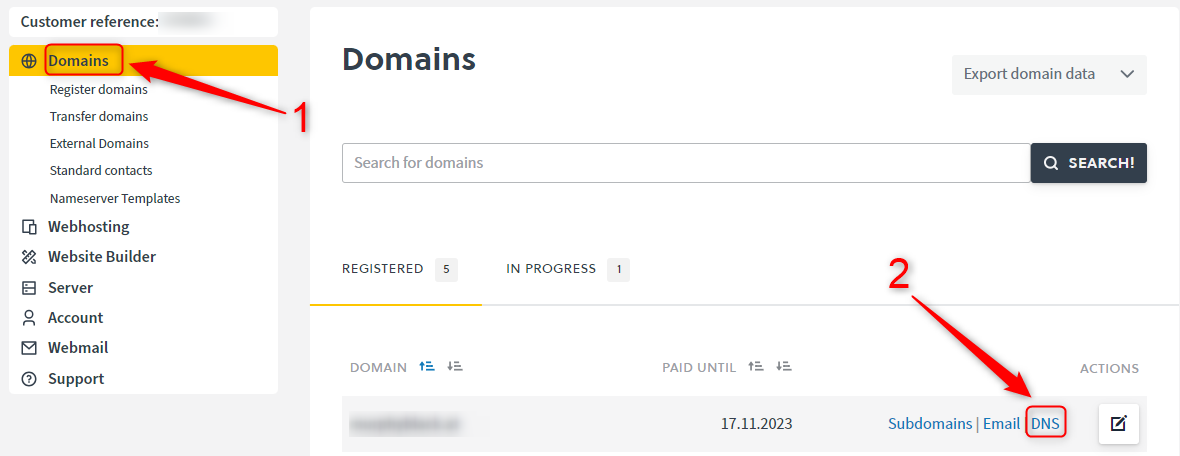
Task: Sort Domain column descending
Action: [x=455, y=367]
